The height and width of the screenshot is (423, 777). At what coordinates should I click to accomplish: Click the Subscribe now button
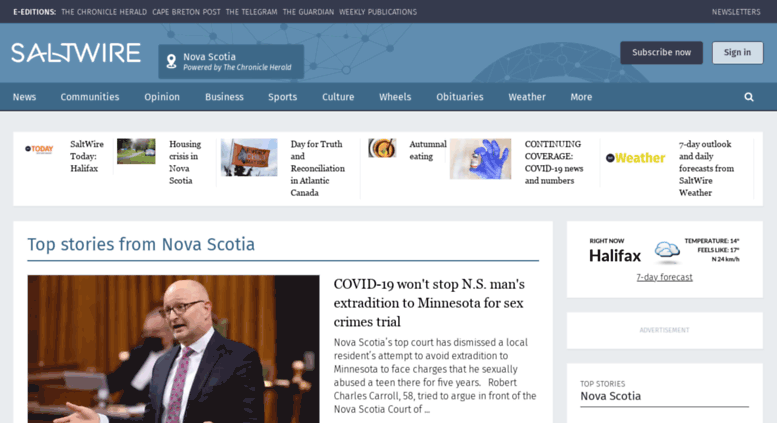[661, 53]
